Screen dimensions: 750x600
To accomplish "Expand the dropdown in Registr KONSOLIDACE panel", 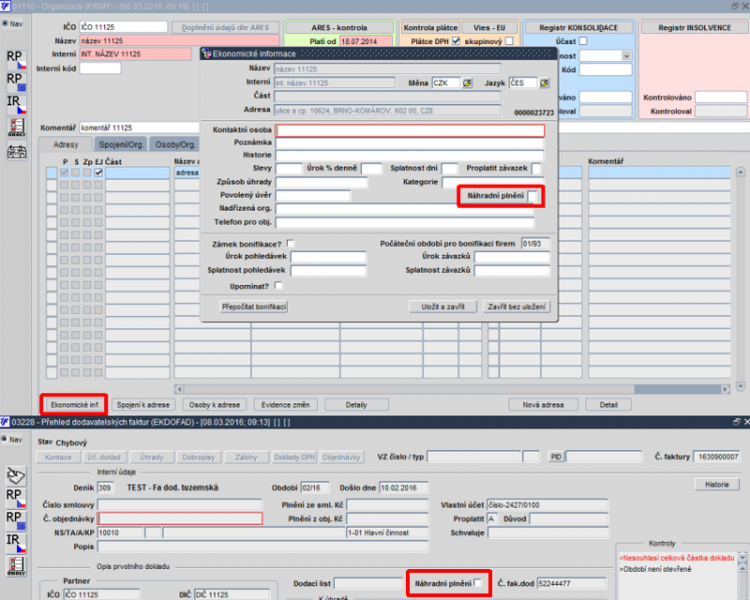I will tap(626, 56).
